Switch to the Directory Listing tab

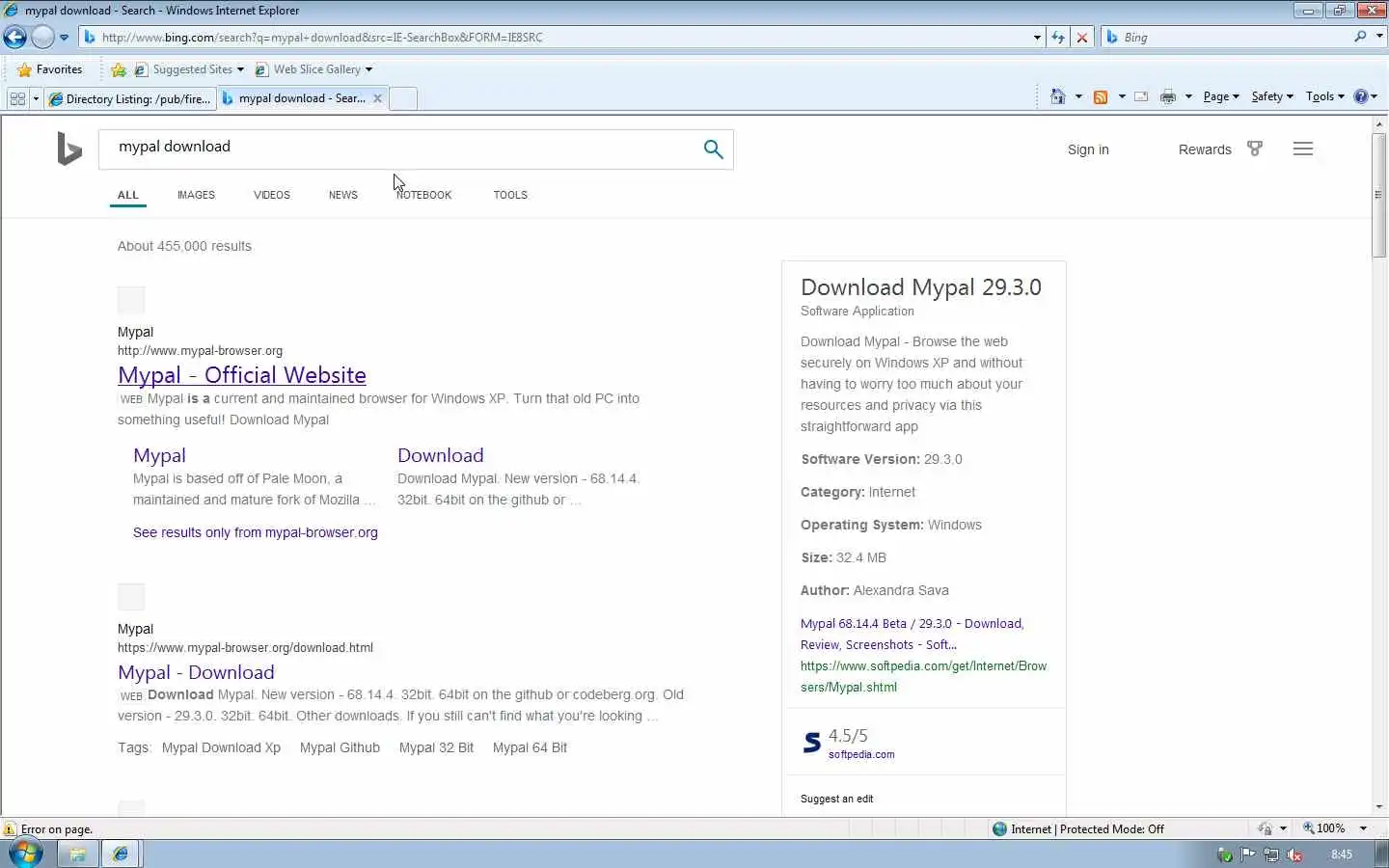pos(129,98)
